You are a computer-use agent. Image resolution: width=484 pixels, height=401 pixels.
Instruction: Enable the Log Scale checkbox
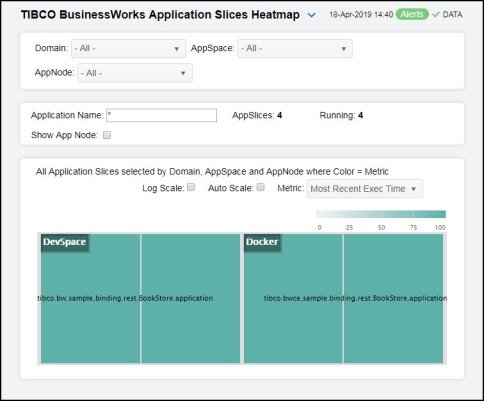191,187
